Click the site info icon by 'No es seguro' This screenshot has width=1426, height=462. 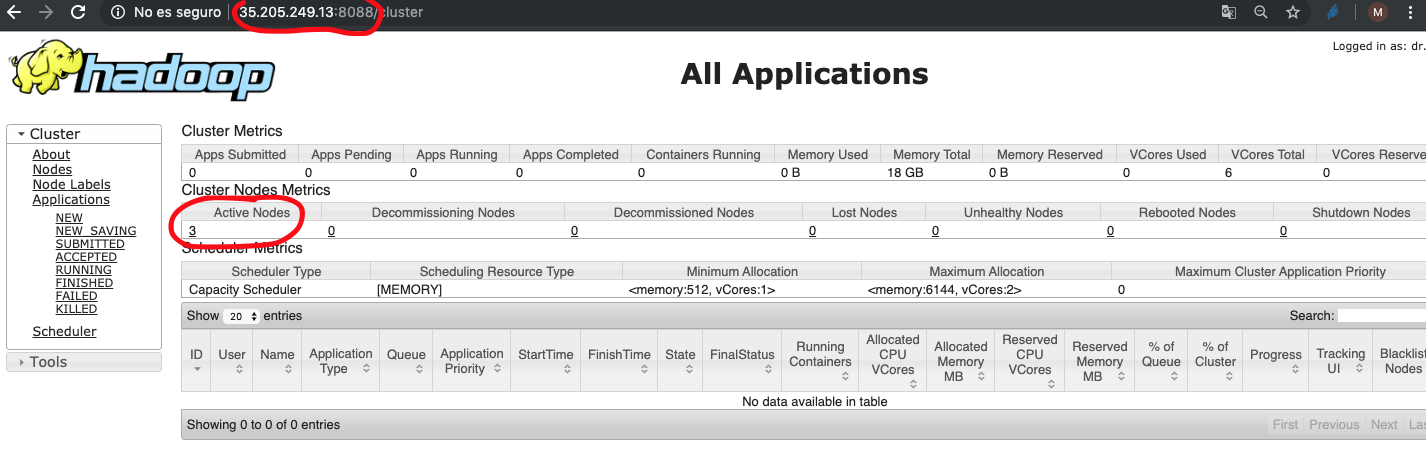pyautogui.click(x=118, y=13)
